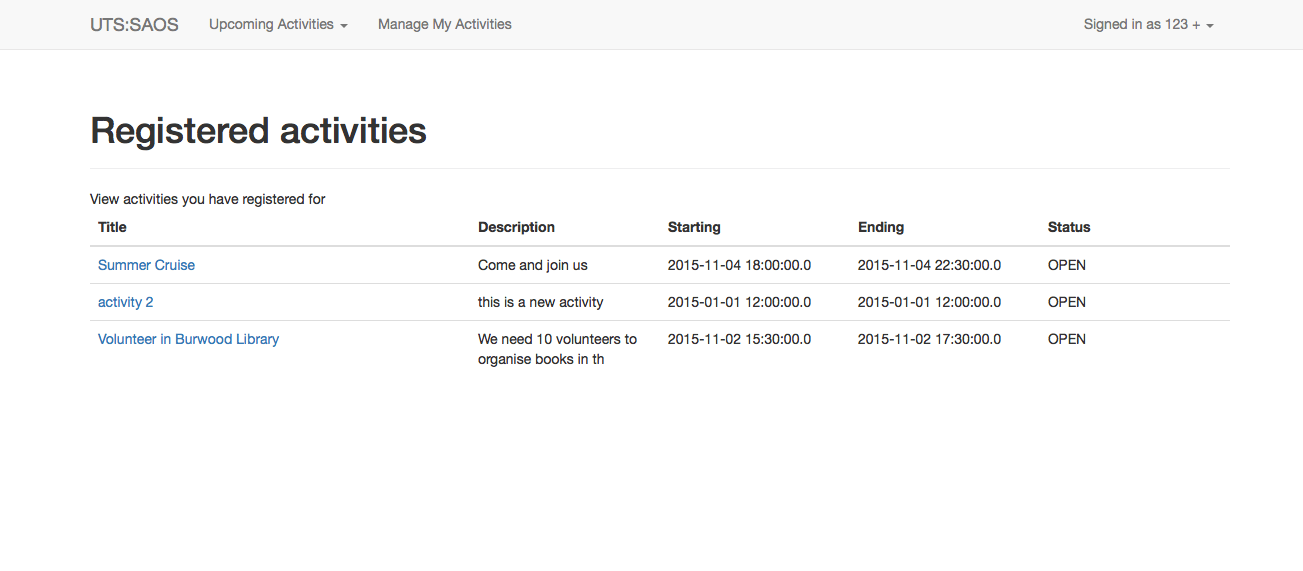Click the OPEN status for activity 2
The height and width of the screenshot is (571, 1303).
click(1067, 302)
